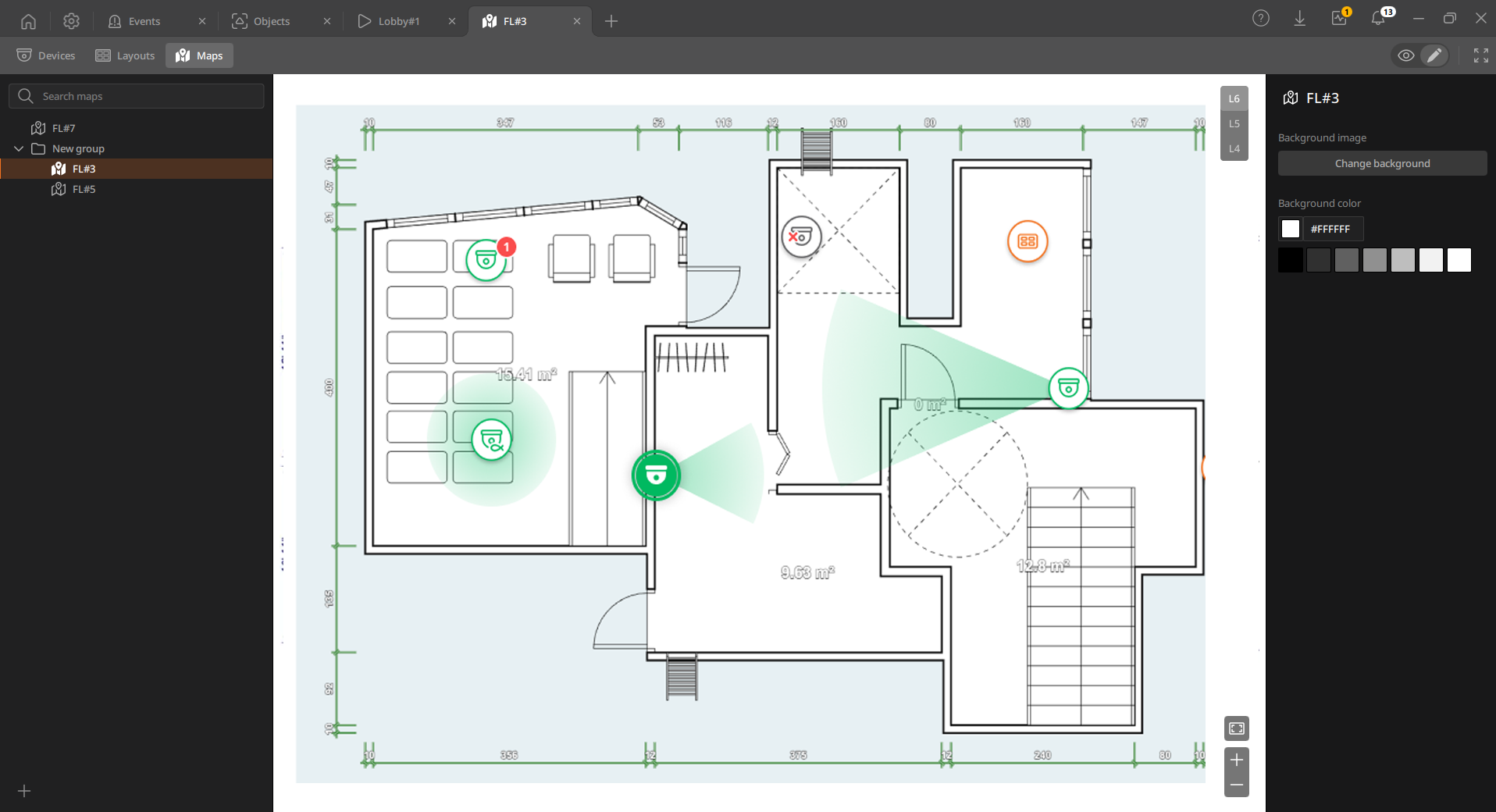Click fit-to-screen map icon

click(1237, 728)
